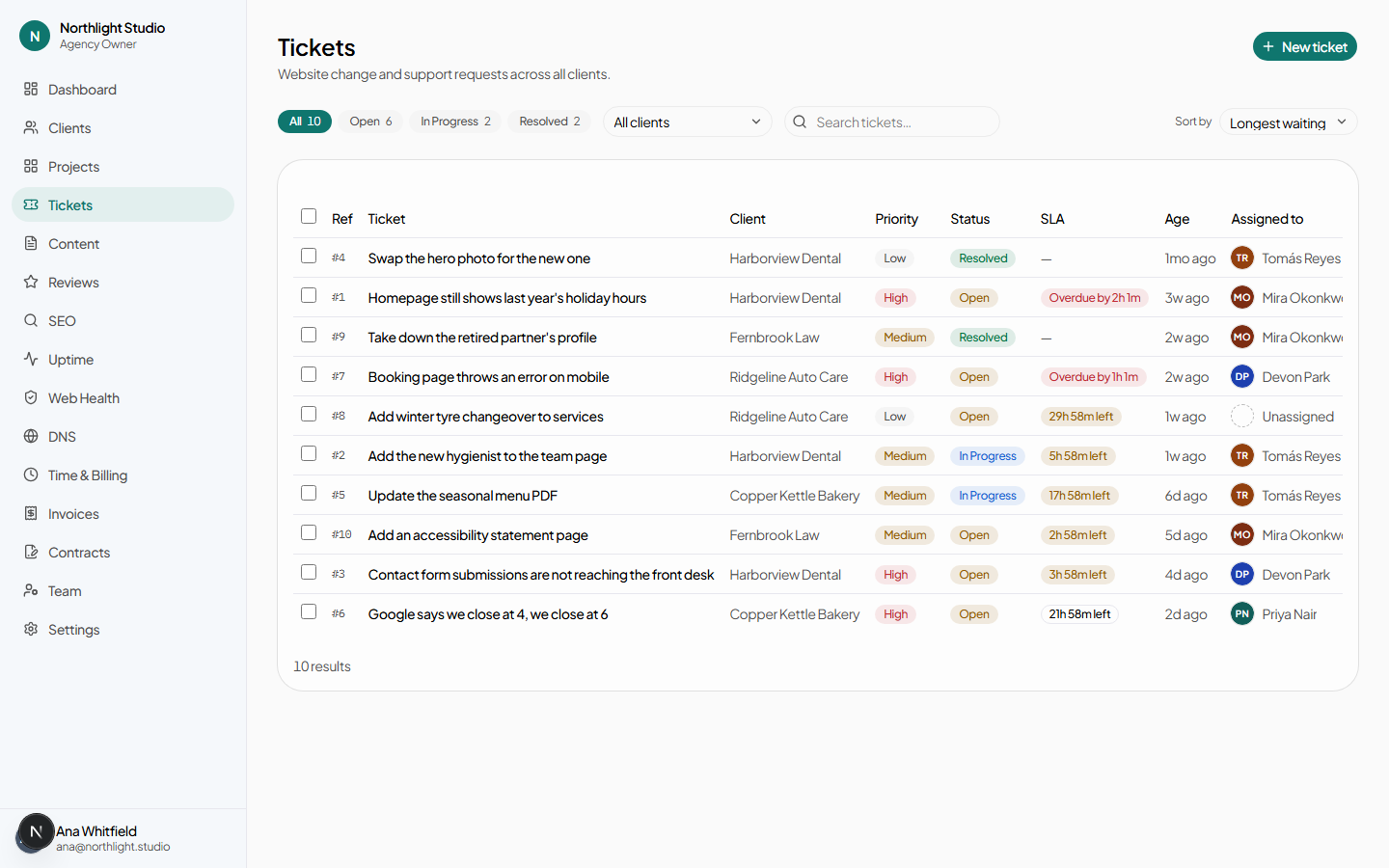
Task: Check the box for ticket #4
Action: [309, 256]
